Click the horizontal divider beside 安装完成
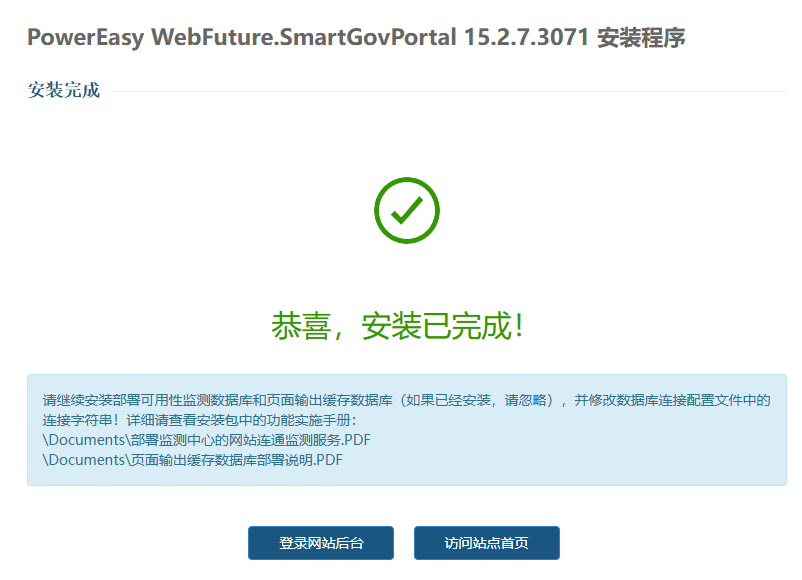Image resolution: width=802 pixels, height=580 pixels. pyautogui.click(x=448, y=91)
